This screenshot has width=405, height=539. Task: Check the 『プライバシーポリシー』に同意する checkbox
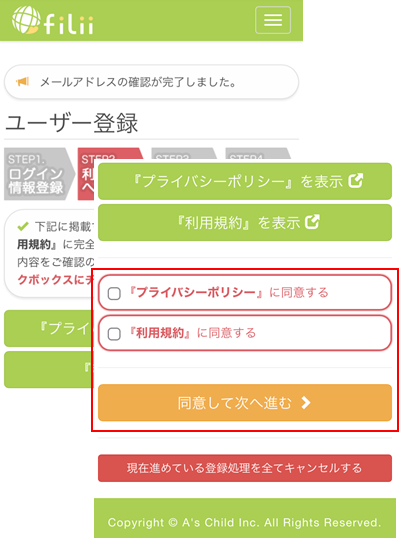[114, 294]
